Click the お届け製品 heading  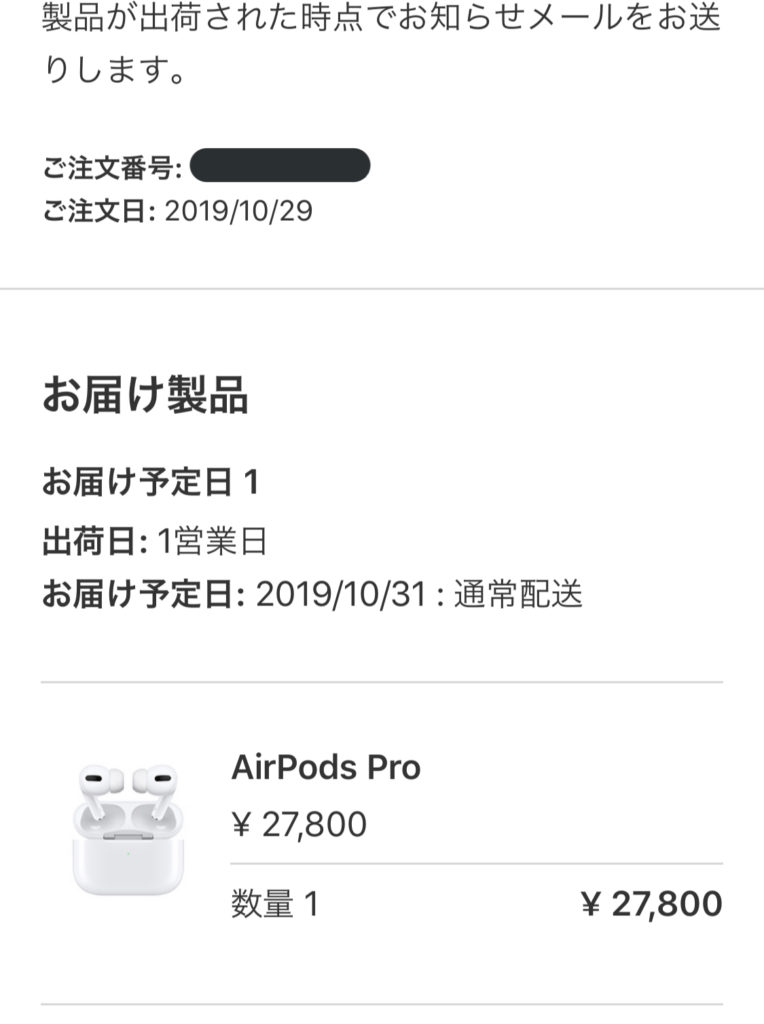pyautogui.click(x=144, y=396)
